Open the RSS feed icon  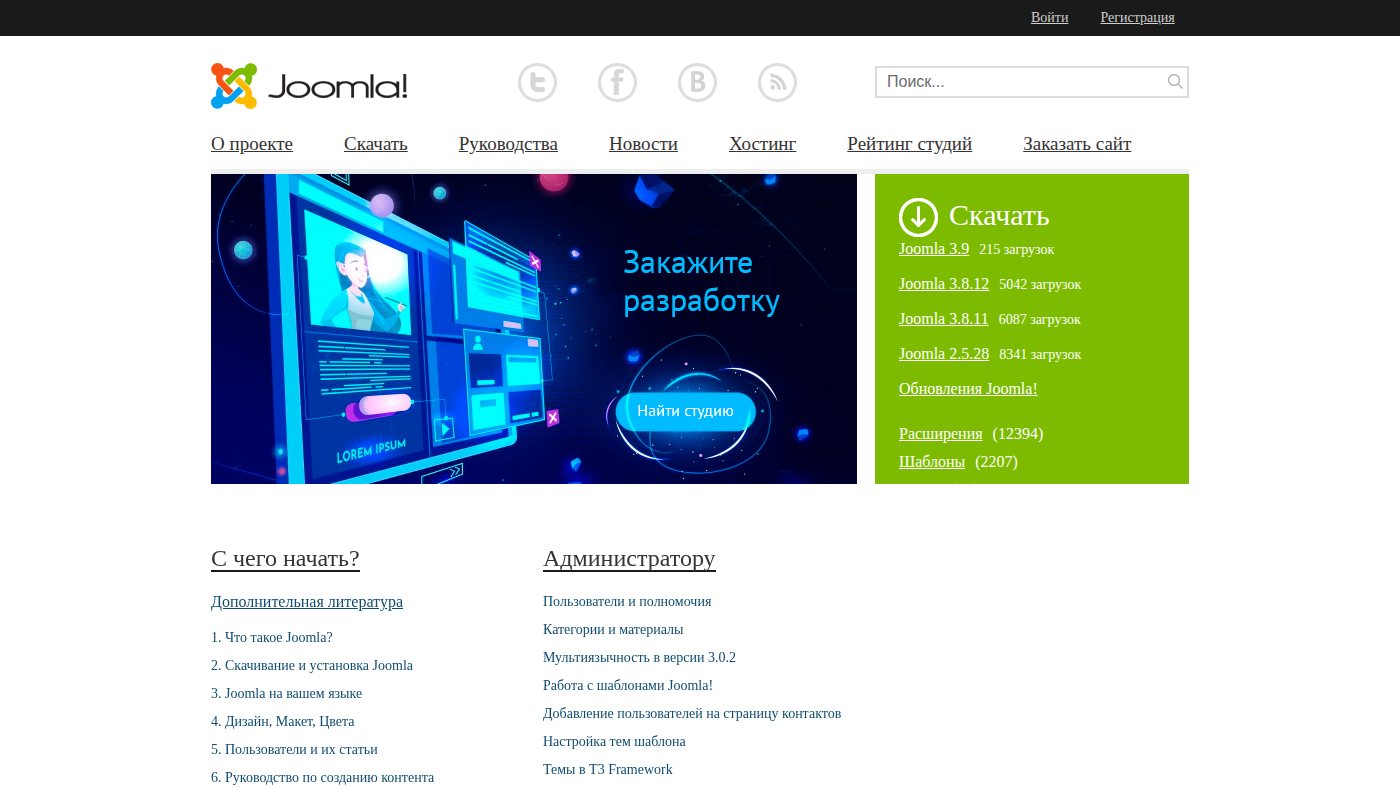point(777,82)
